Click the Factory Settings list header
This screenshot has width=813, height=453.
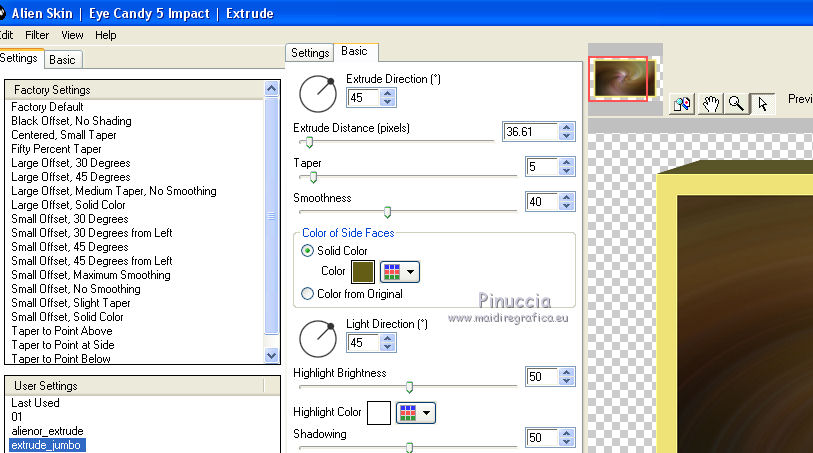coord(135,90)
